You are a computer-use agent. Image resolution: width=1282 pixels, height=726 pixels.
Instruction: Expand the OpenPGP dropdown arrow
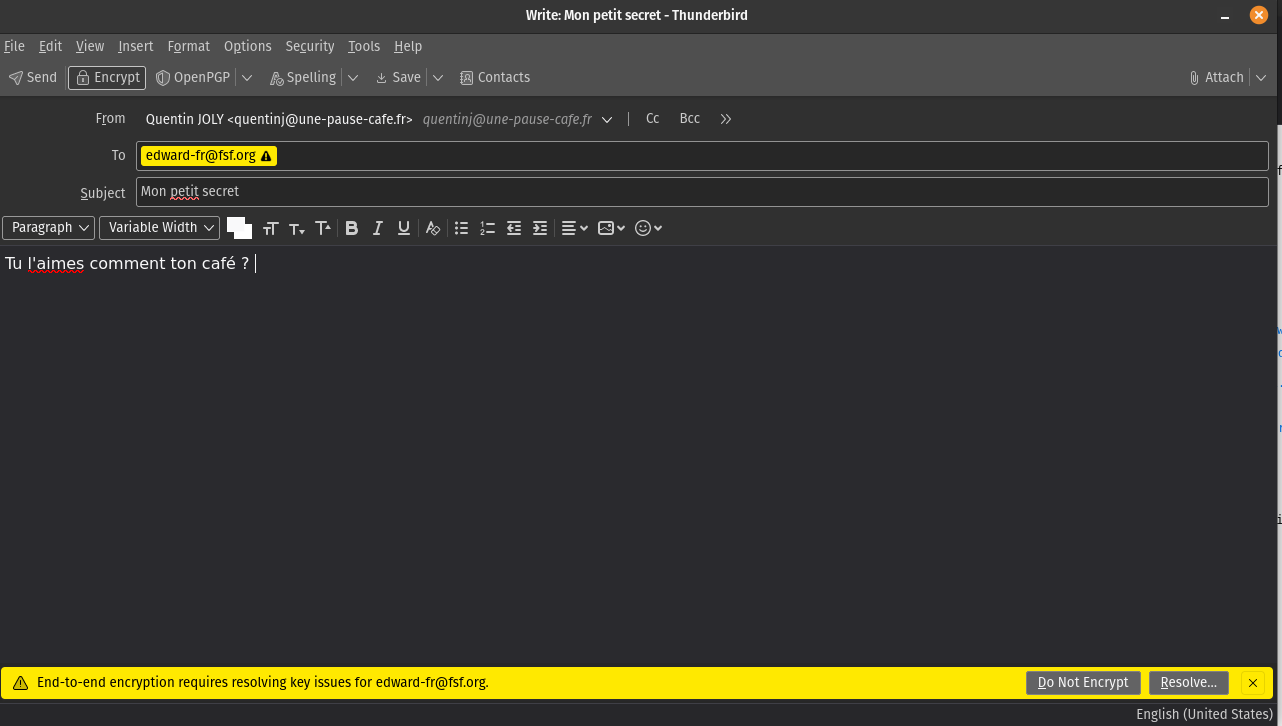[247, 78]
